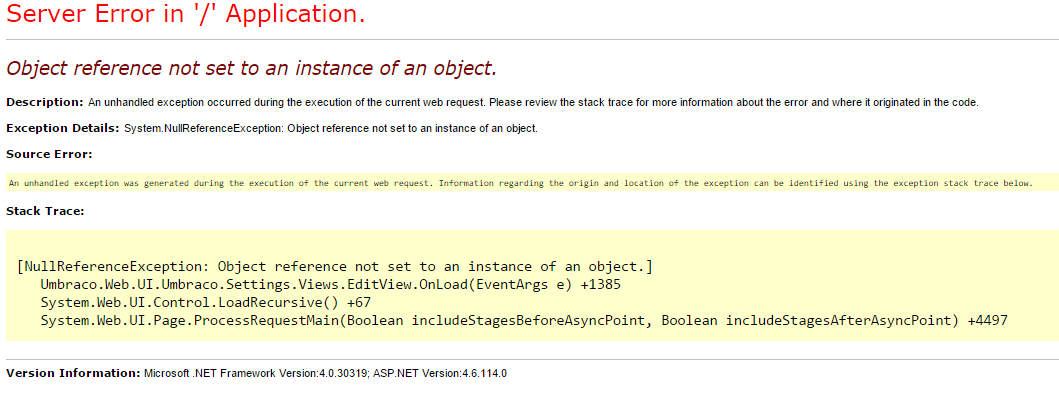Click the Page.ProcessRequestMain stack line

(x=524, y=321)
